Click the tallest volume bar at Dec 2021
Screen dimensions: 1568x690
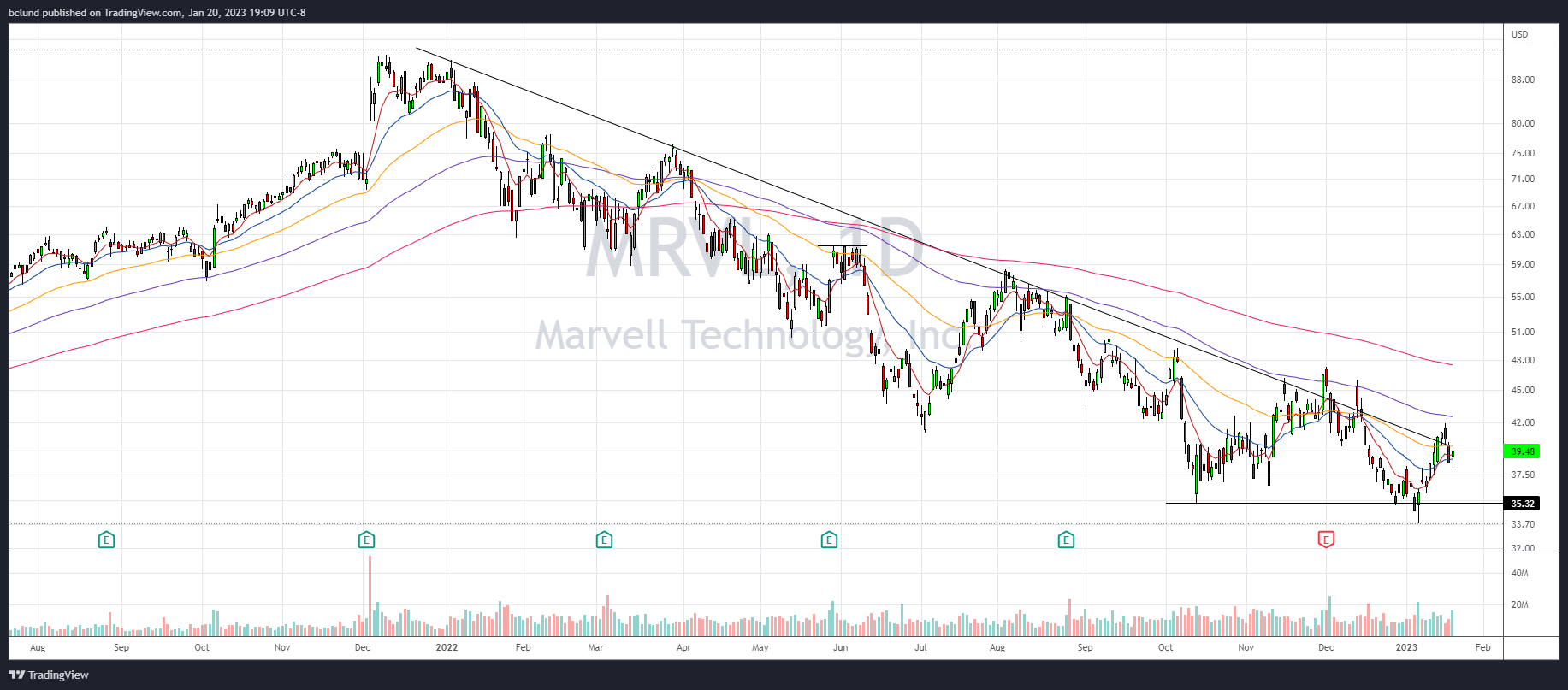(370, 596)
